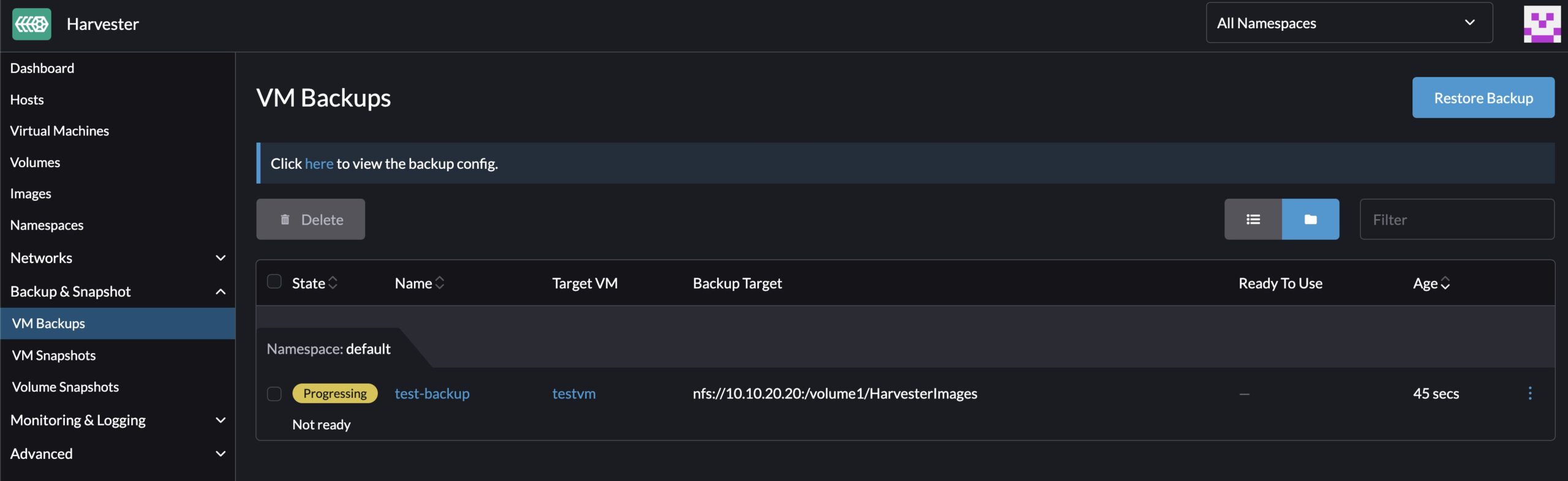This screenshot has height=481, width=1568.
Task: Click the Backup Target column header
Action: coord(737,283)
